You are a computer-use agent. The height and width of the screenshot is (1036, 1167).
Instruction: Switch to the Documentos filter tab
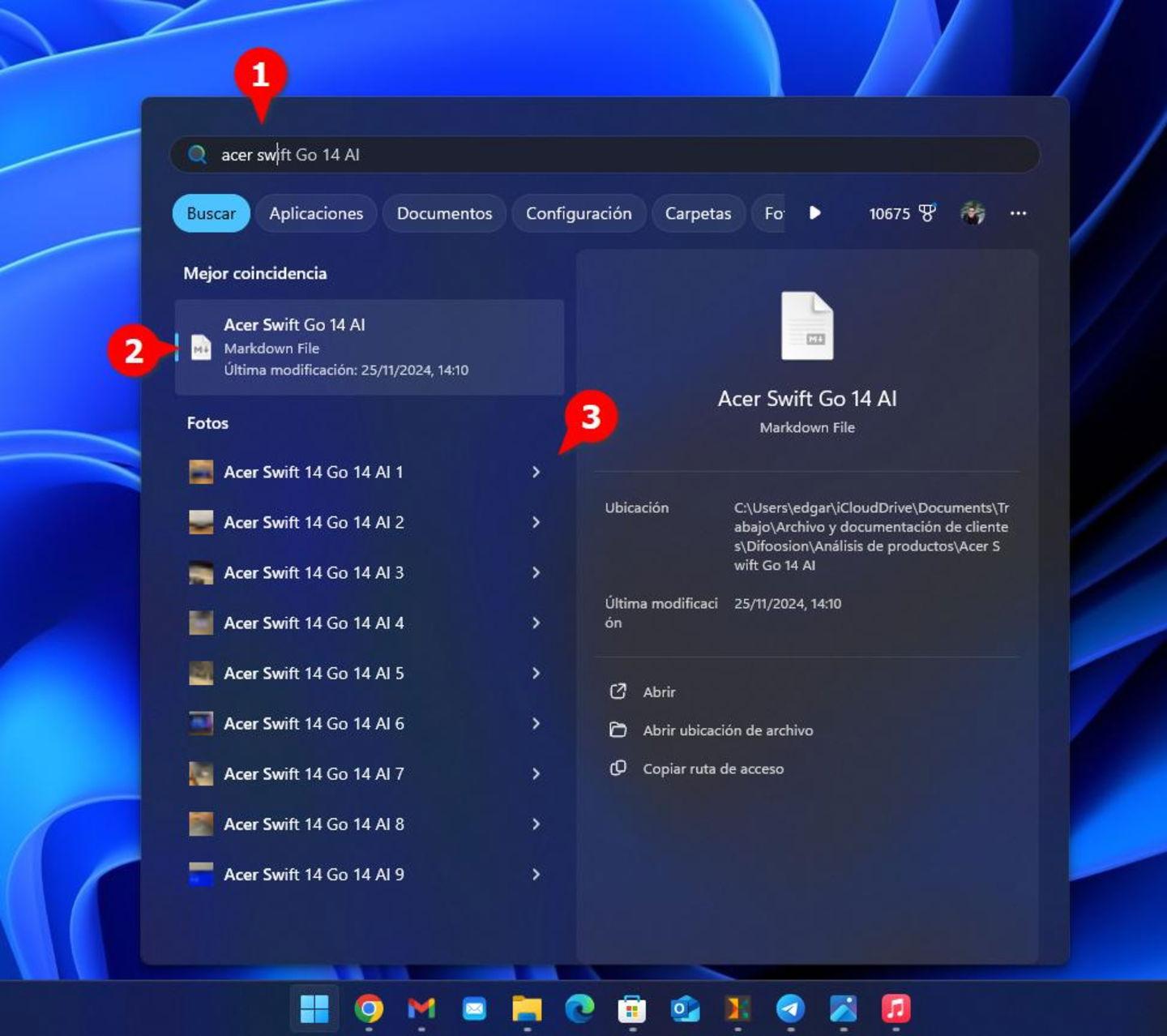pyautogui.click(x=444, y=213)
